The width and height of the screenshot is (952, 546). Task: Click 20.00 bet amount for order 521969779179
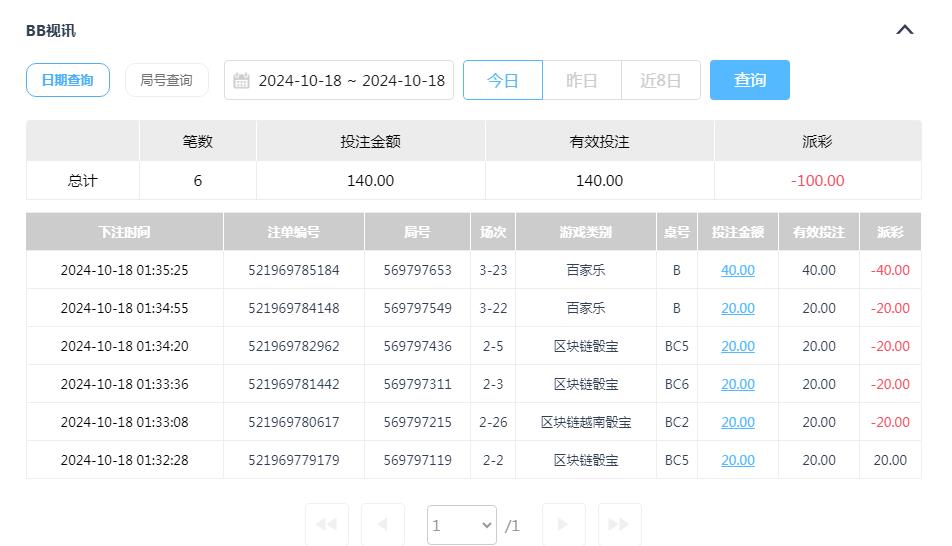click(737, 460)
